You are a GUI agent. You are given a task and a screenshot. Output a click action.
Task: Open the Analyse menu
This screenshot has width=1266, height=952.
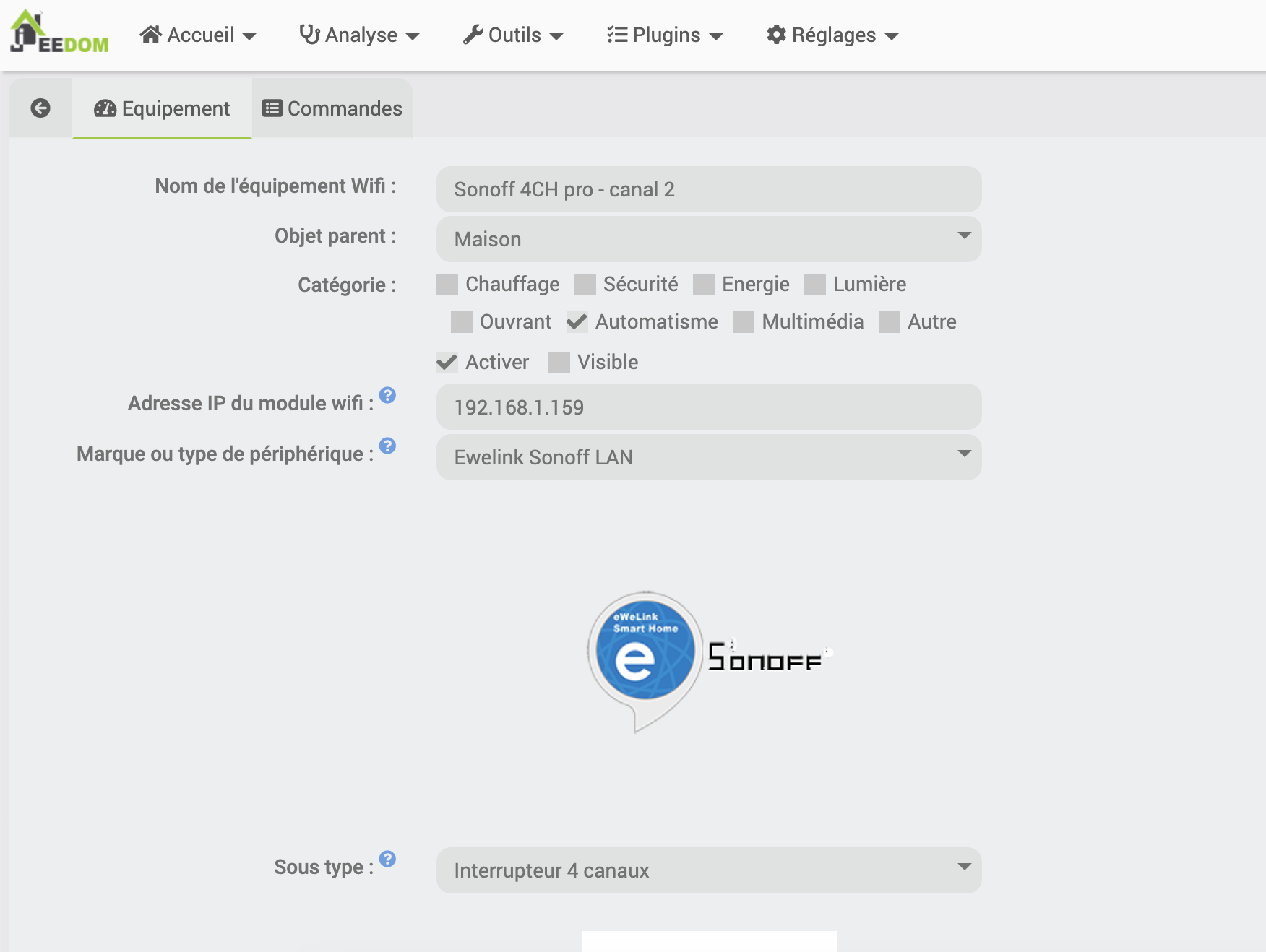359,35
